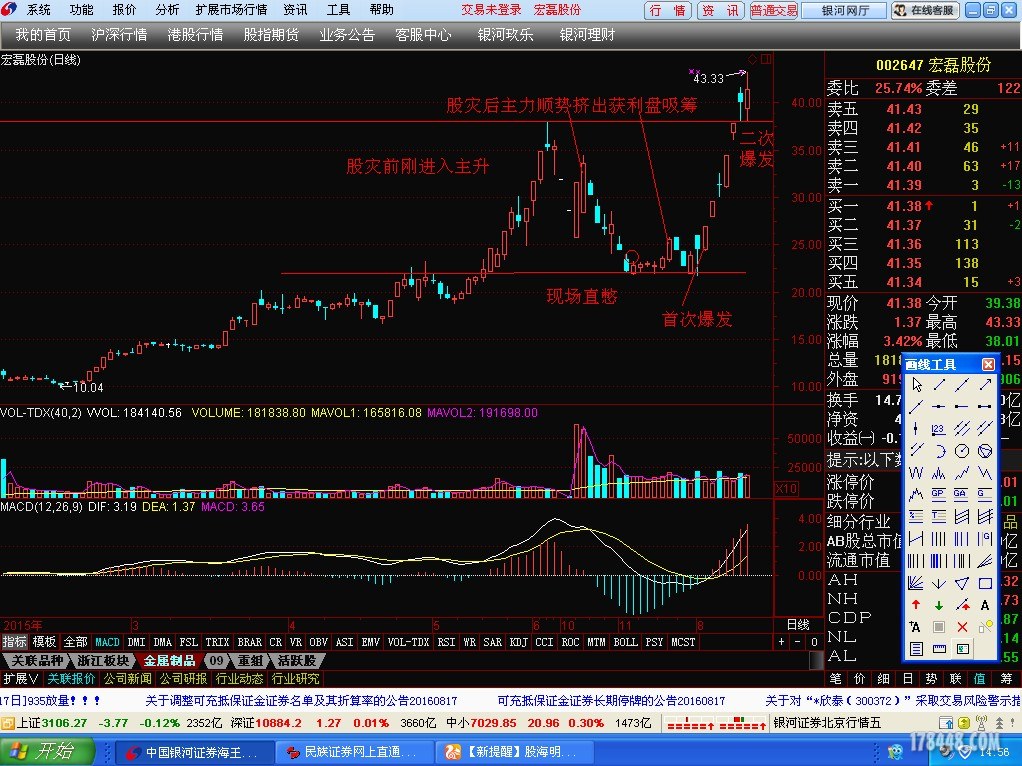Select the circle with radius tool
This screenshot has height=766, width=1022.
pyautogui.click(x=962, y=450)
